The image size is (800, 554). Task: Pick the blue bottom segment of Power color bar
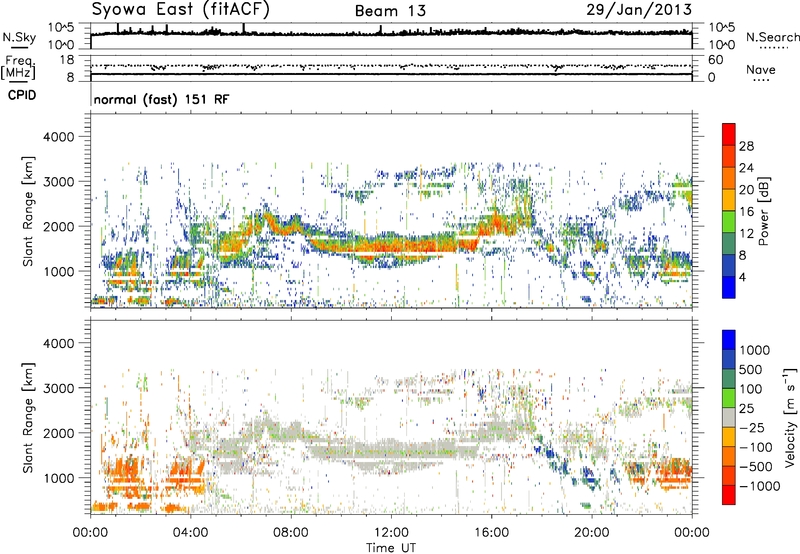tap(729, 287)
